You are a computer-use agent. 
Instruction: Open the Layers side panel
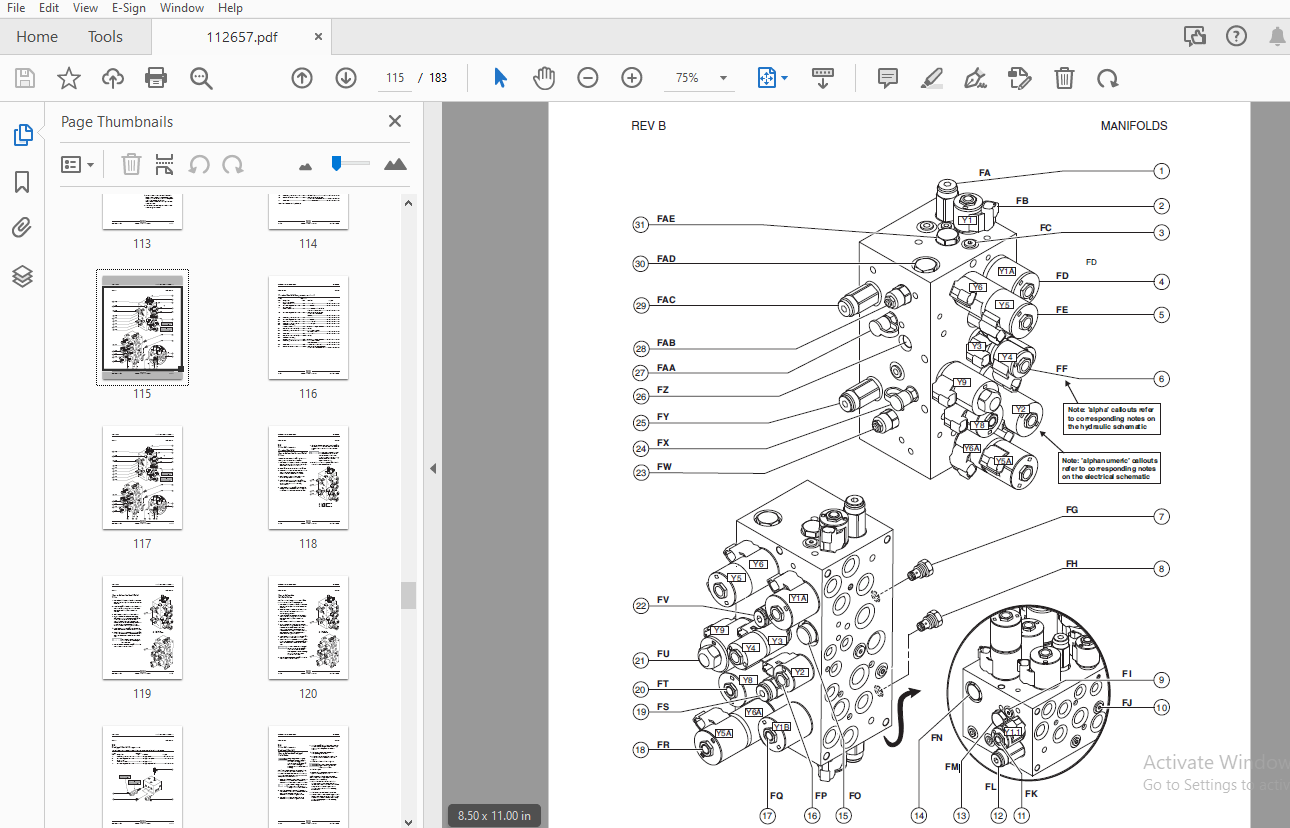click(22, 276)
